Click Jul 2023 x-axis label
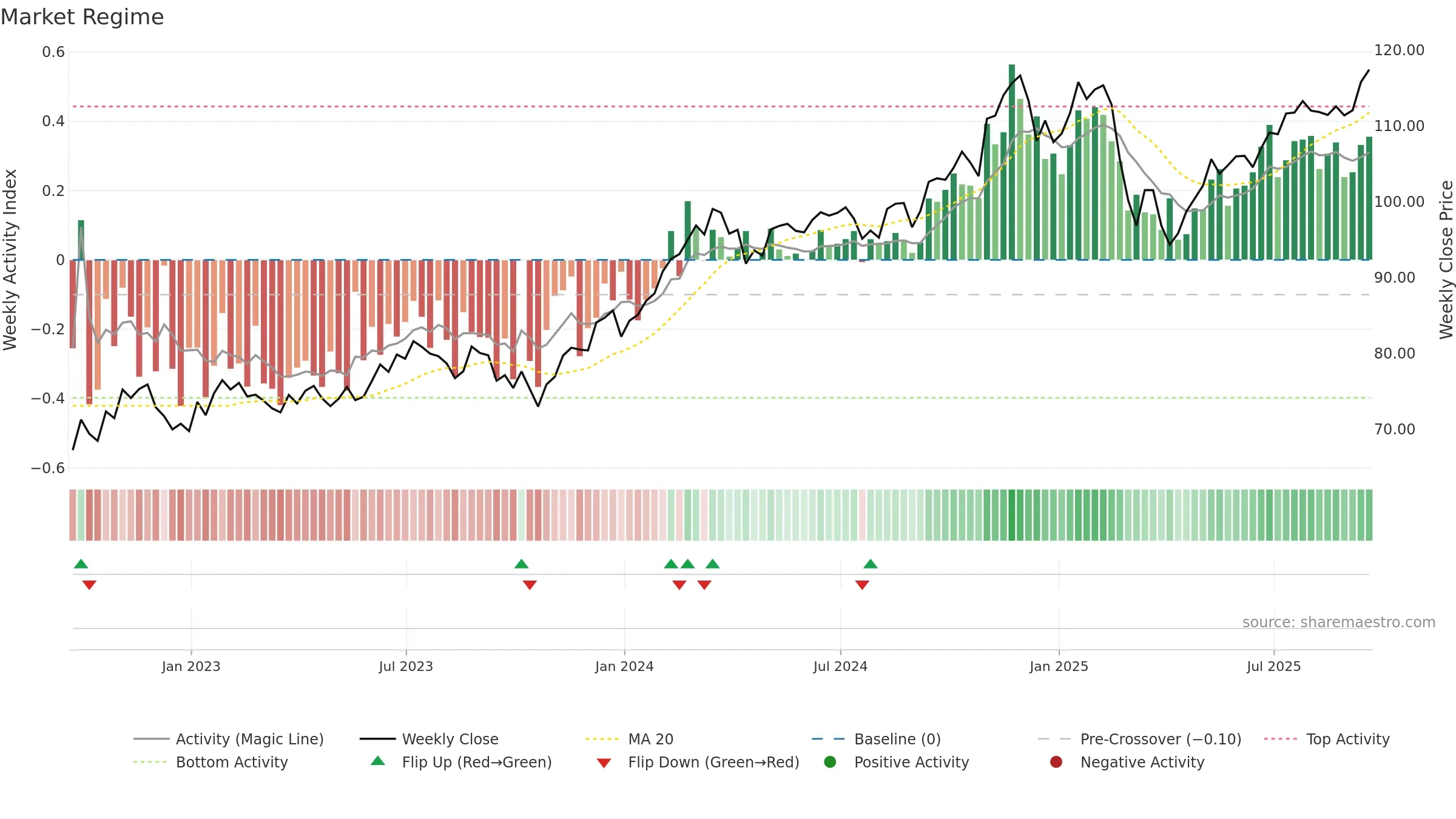This screenshot has height=819, width=1456. (x=406, y=666)
